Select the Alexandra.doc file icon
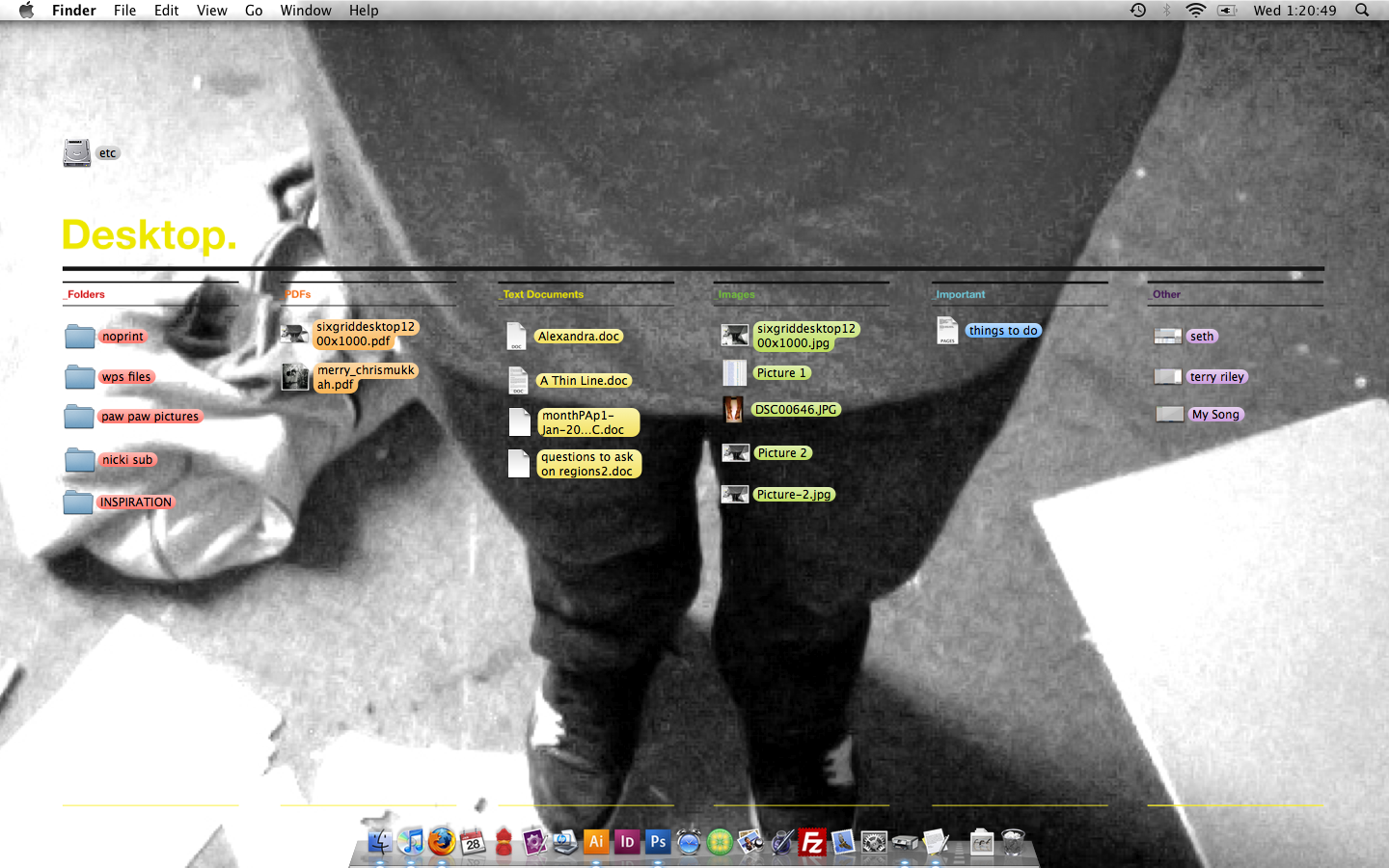1389x868 pixels. click(x=517, y=337)
